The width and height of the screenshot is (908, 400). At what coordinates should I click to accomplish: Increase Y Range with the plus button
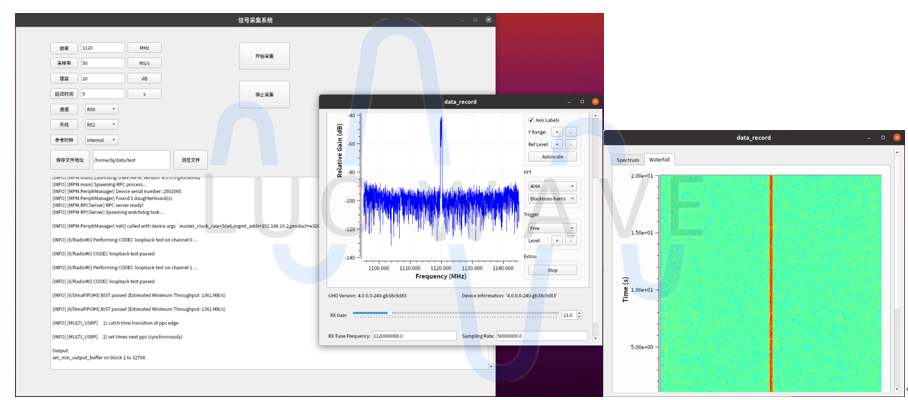pos(557,132)
